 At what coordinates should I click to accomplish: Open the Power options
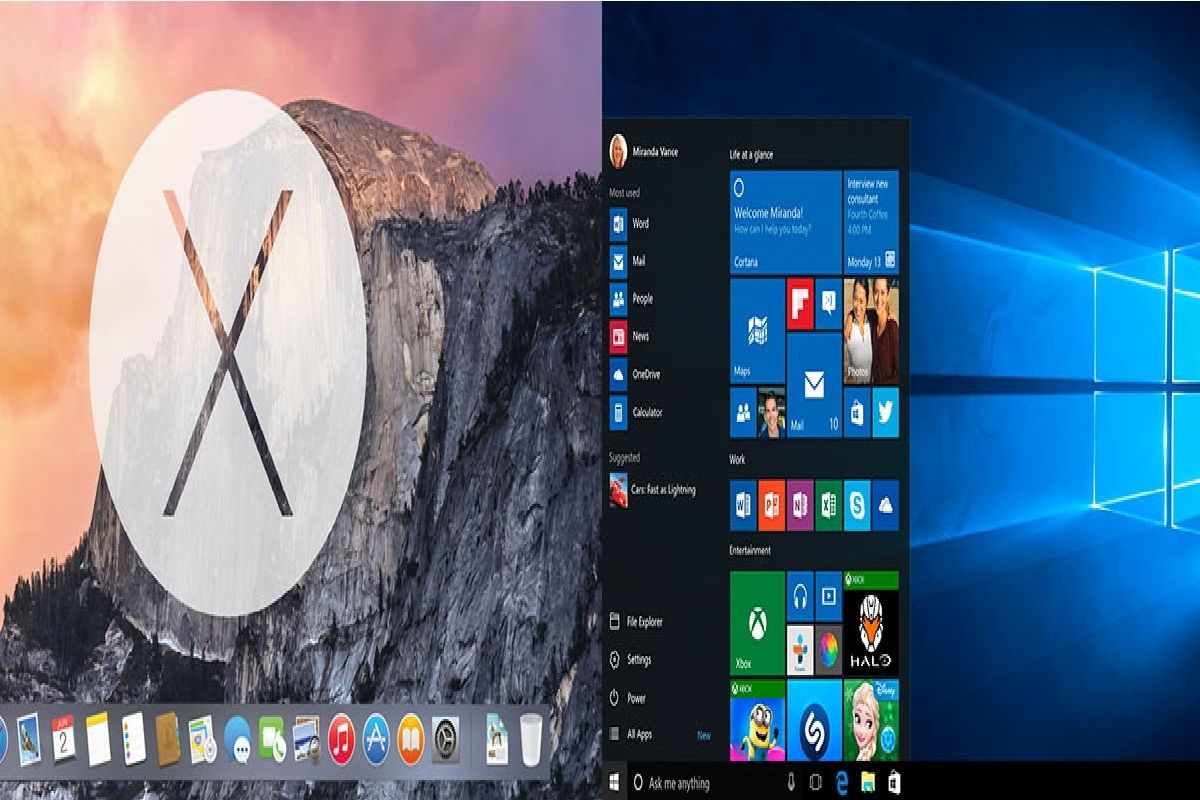click(x=635, y=698)
